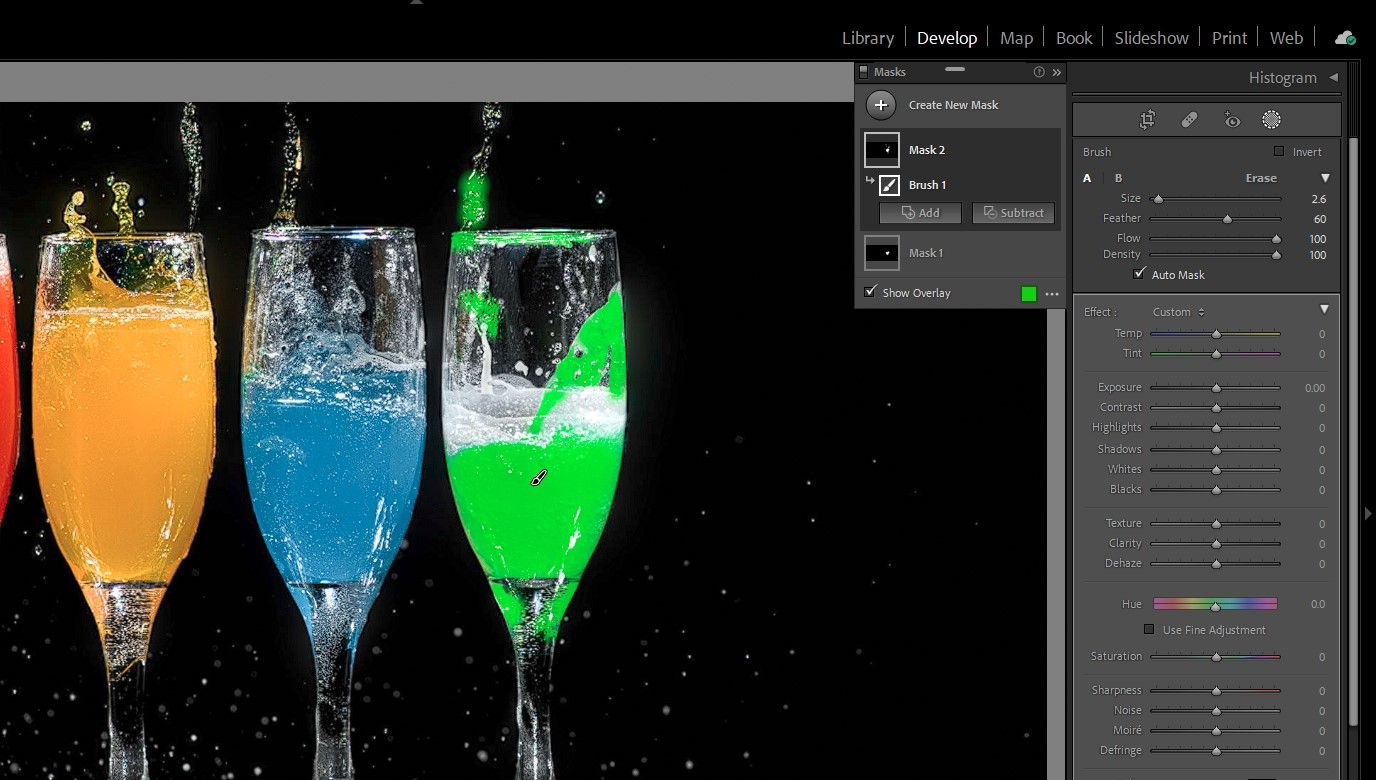Click the Subtract from mask button

1013,213
